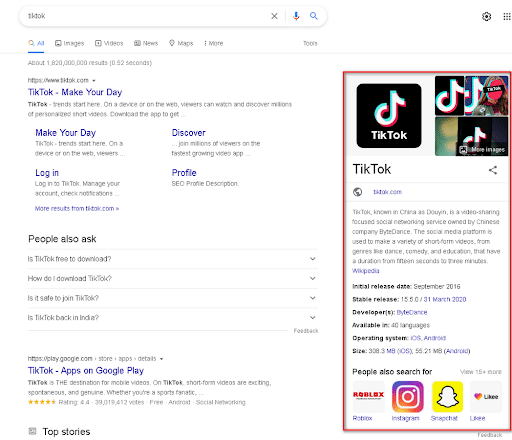
Task: Open the More search tabs menu
Action: pyautogui.click(x=213, y=43)
